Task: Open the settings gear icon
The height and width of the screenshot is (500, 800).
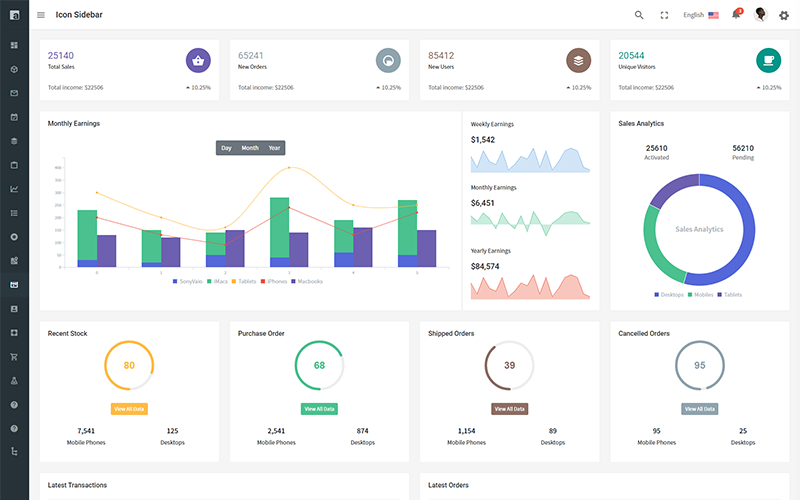Action: [784, 15]
